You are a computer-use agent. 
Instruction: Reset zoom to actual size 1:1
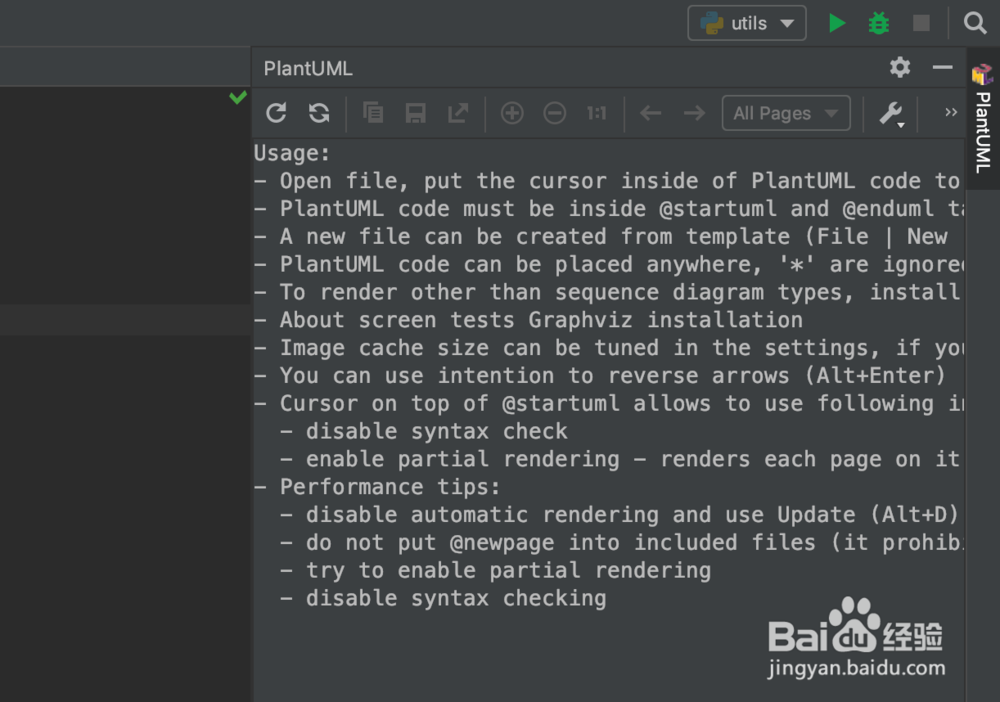coord(597,113)
